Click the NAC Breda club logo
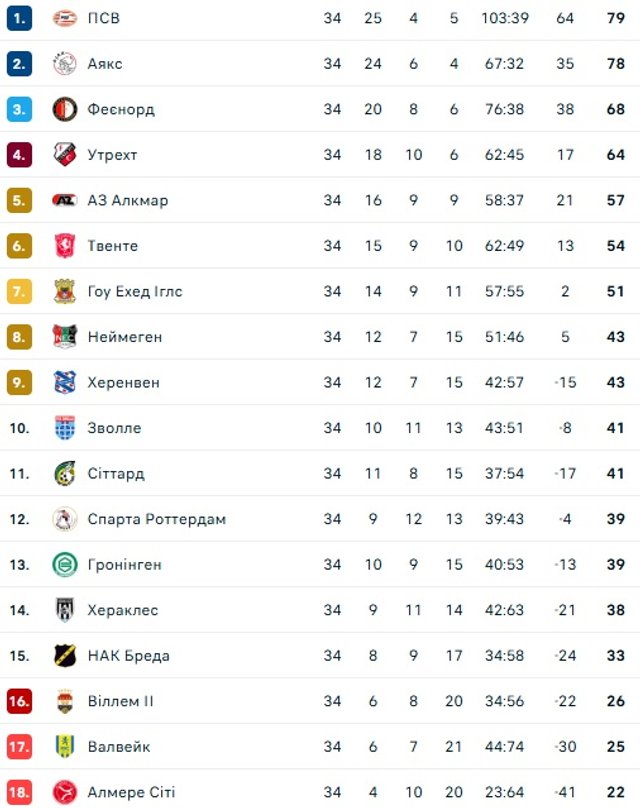This screenshot has width=640, height=808. coord(65,656)
